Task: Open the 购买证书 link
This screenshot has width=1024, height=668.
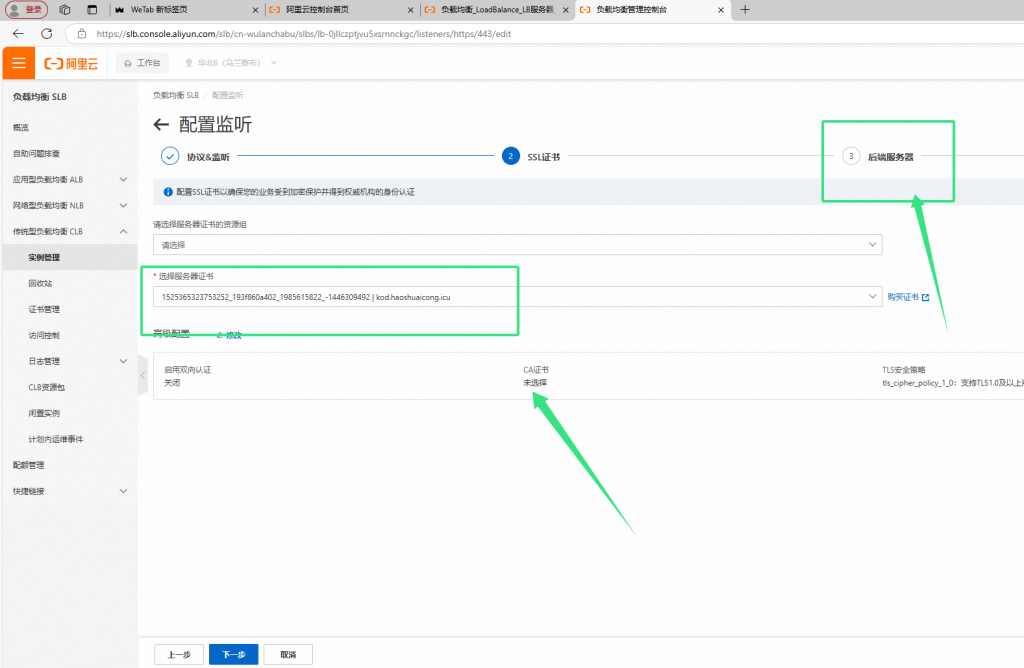Action: coord(908,297)
